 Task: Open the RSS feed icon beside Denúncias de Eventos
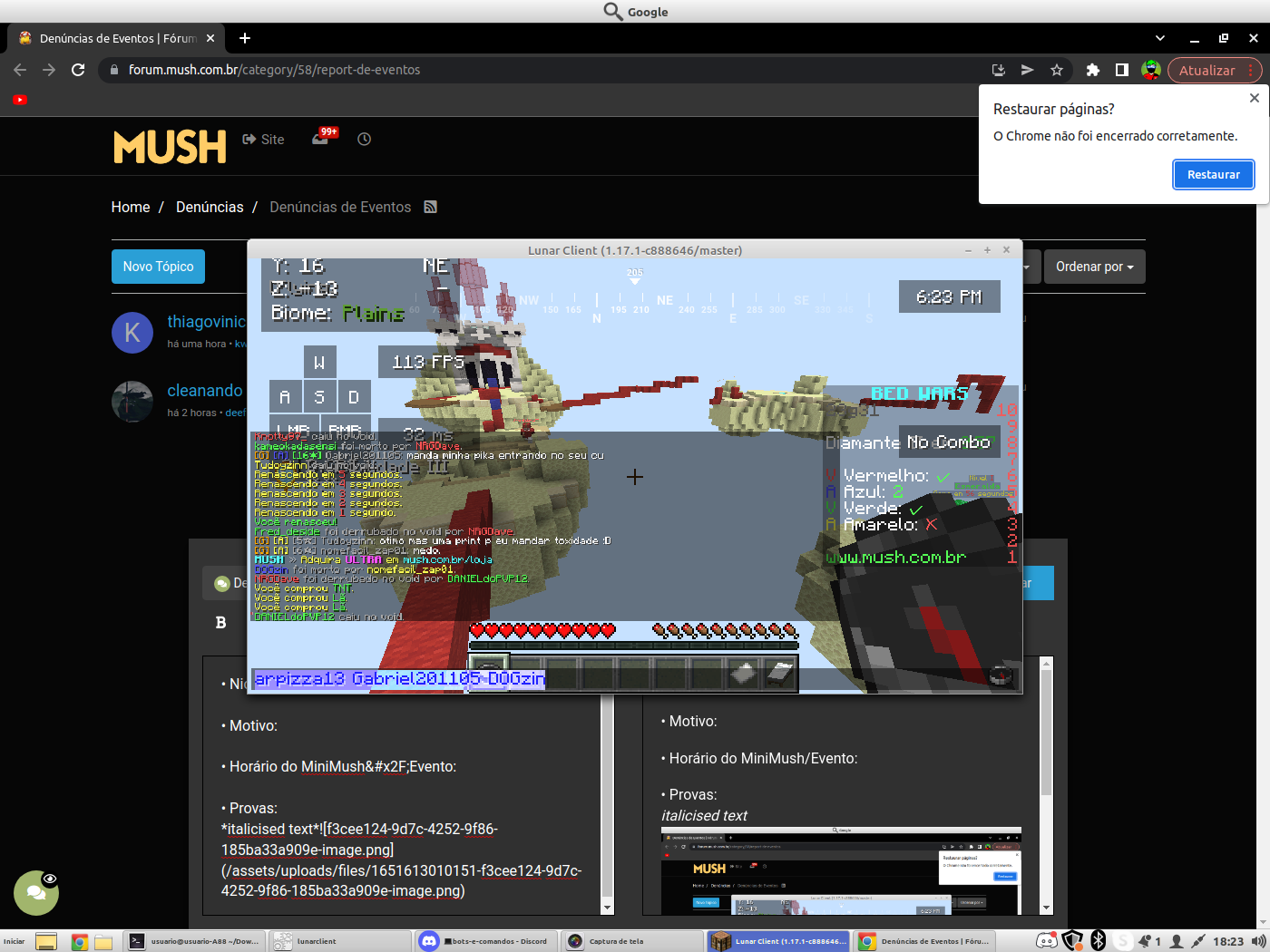pos(431,207)
